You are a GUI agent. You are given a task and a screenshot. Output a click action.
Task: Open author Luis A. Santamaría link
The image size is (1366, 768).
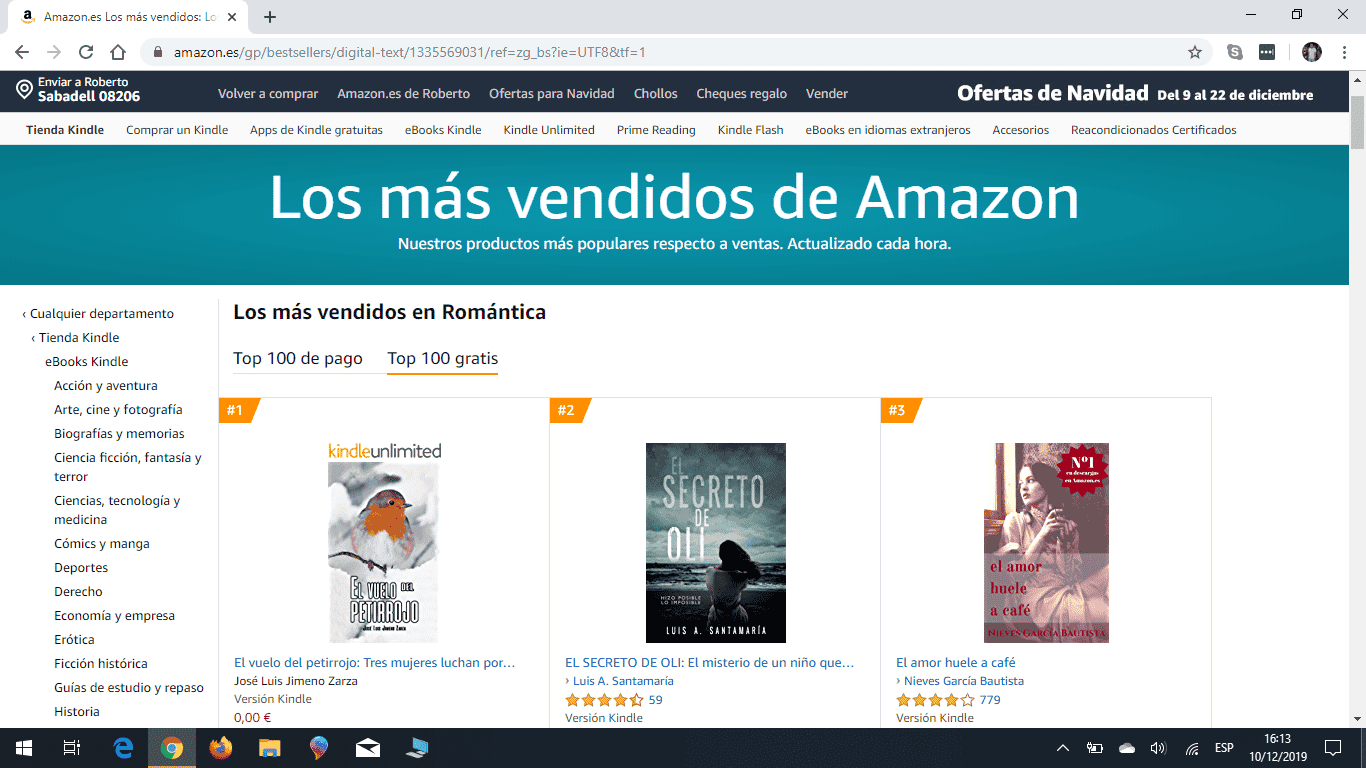tap(623, 681)
